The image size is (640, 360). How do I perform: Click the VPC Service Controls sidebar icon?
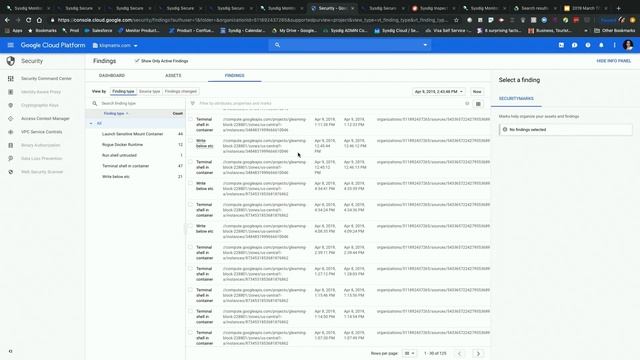11,132
